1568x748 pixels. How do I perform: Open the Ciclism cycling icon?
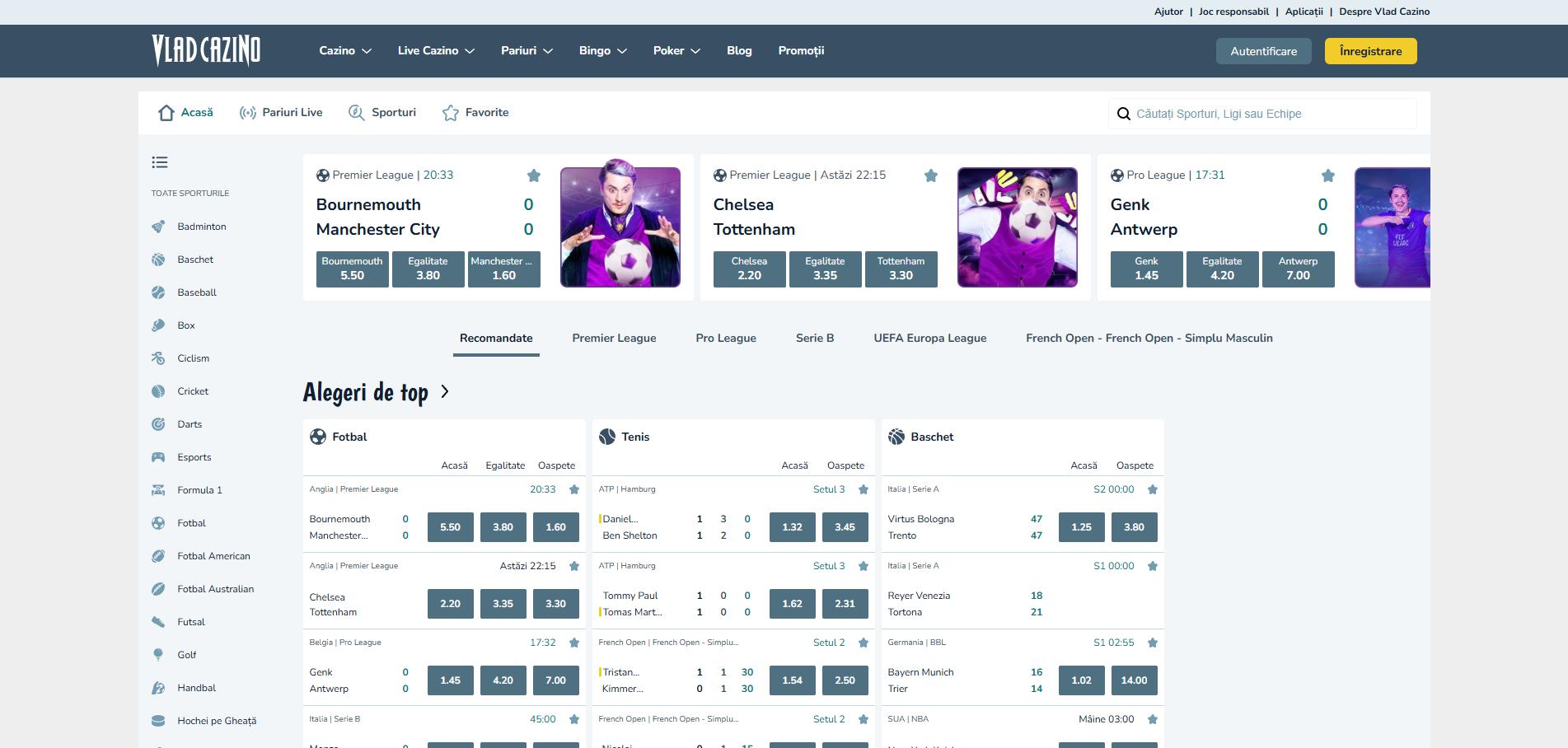(x=158, y=358)
